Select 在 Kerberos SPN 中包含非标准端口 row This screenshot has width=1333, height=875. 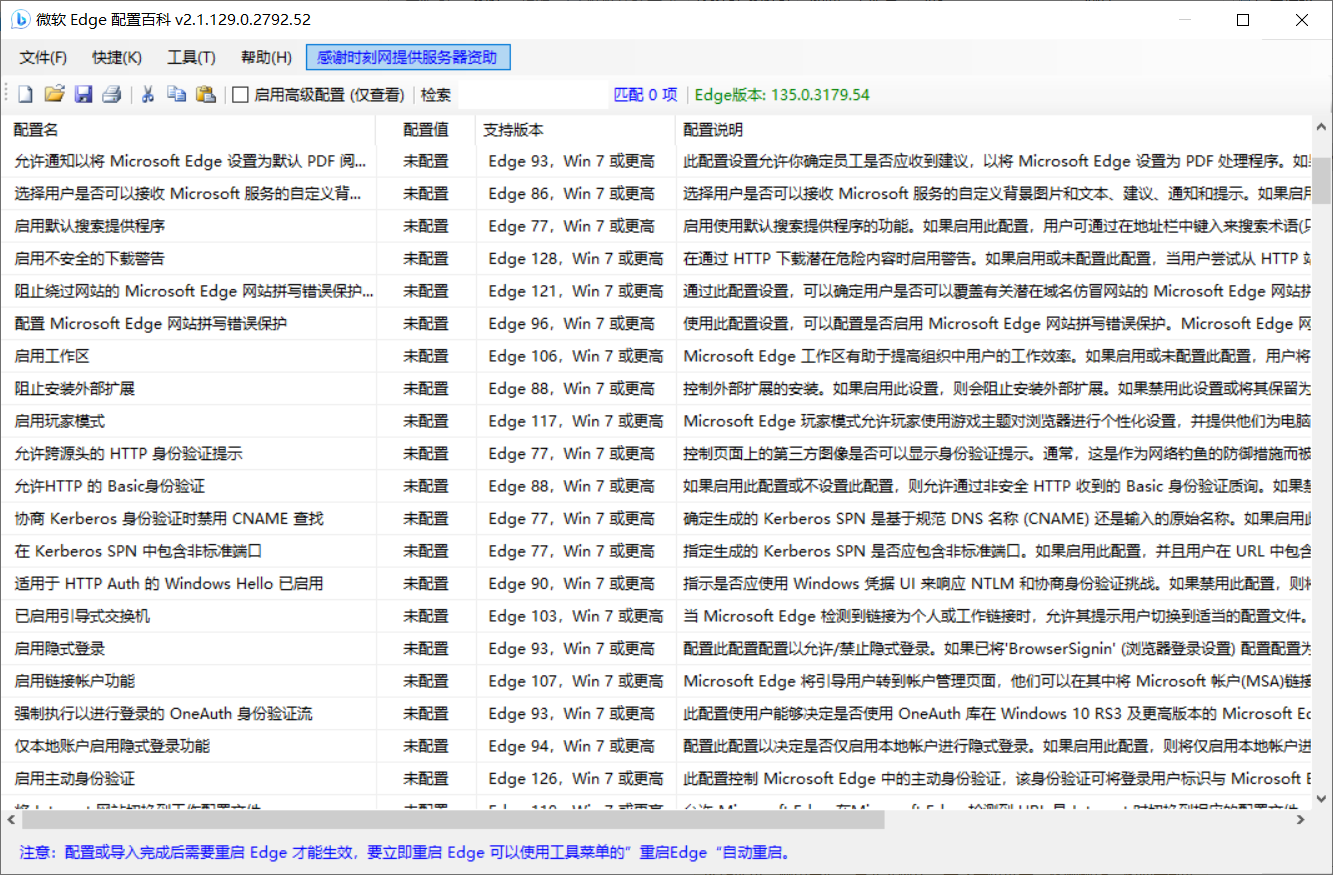658,551
